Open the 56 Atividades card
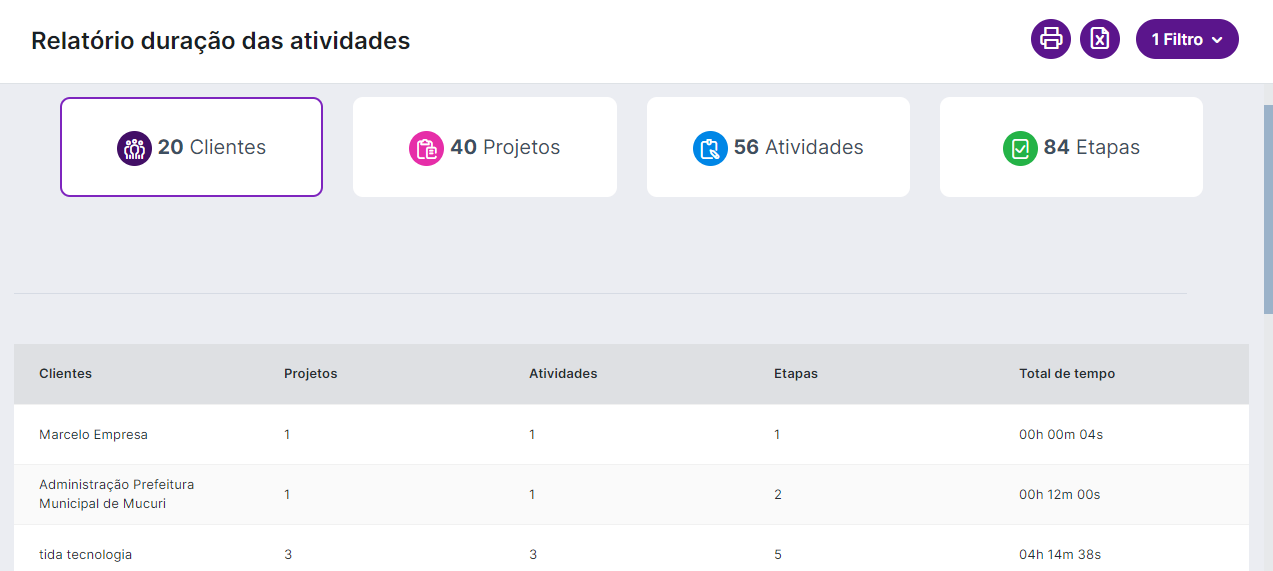 778,147
